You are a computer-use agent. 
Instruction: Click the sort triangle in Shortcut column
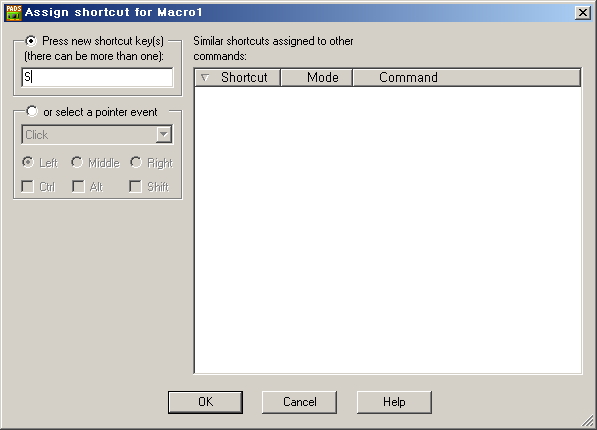205,78
